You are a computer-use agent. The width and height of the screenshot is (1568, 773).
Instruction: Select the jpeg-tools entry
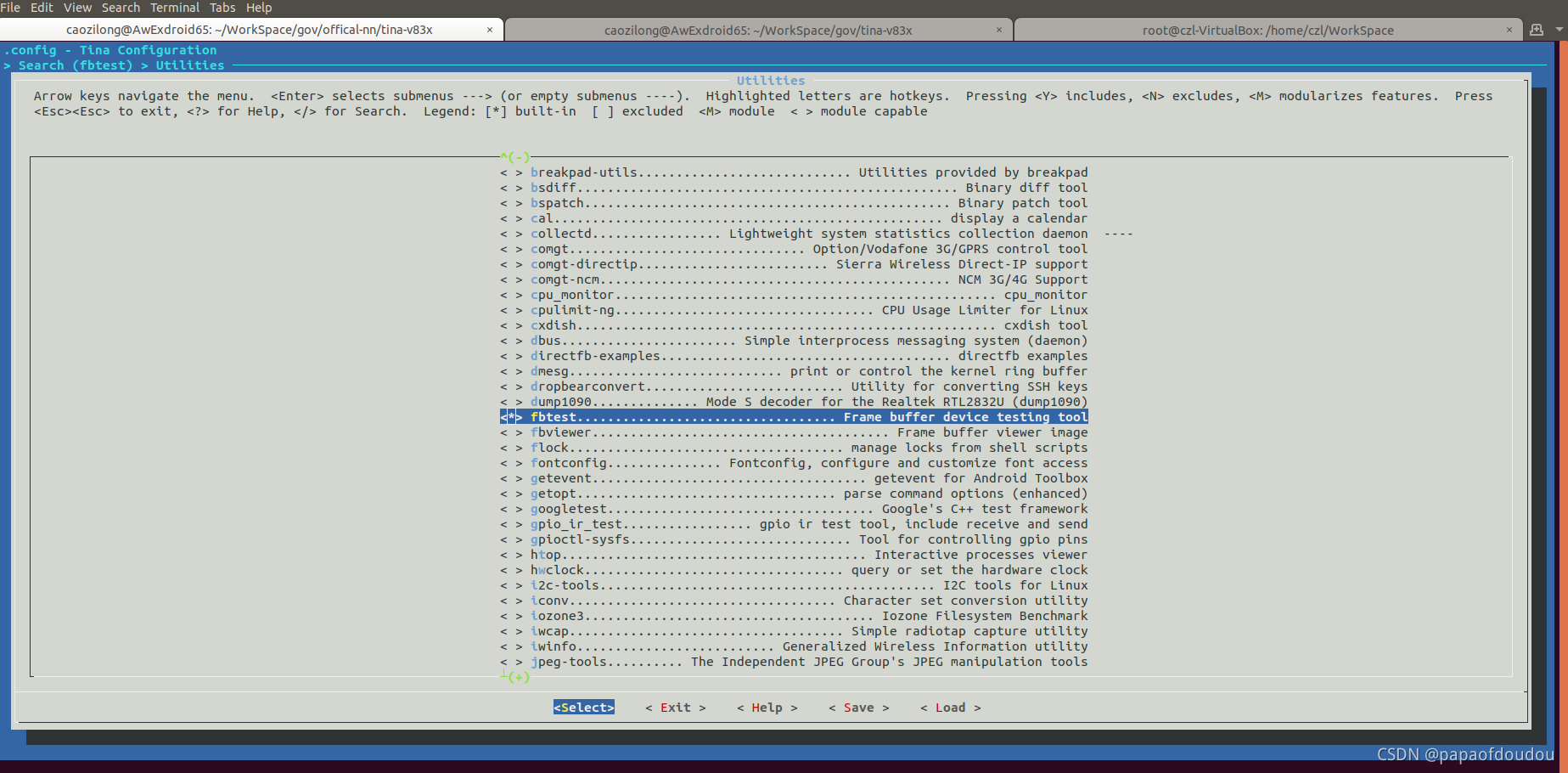[x=794, y=662]
